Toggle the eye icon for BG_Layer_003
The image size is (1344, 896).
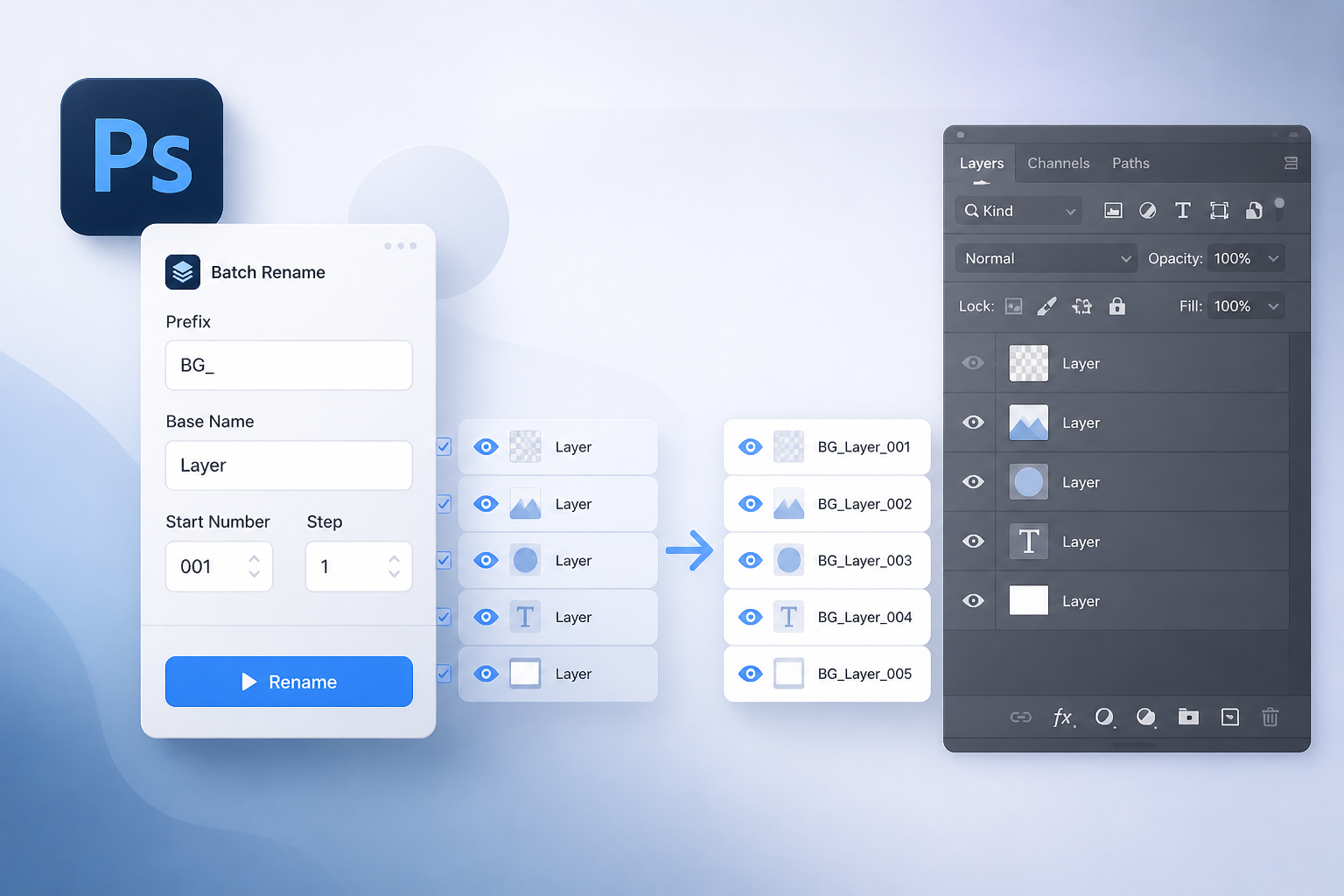click(750, 560)
